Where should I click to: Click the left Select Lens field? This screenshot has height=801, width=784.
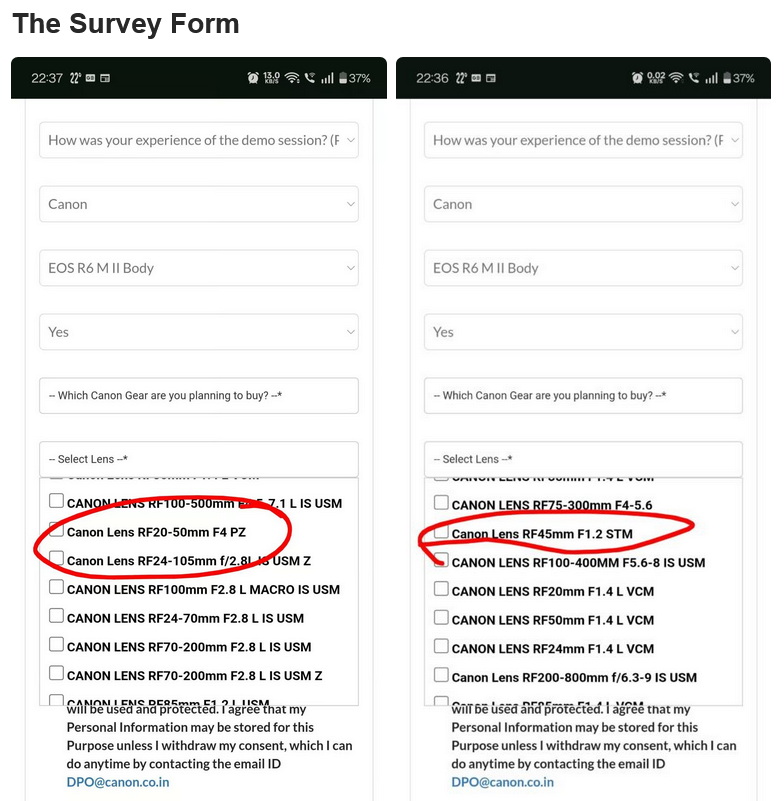tap(198, 459)
